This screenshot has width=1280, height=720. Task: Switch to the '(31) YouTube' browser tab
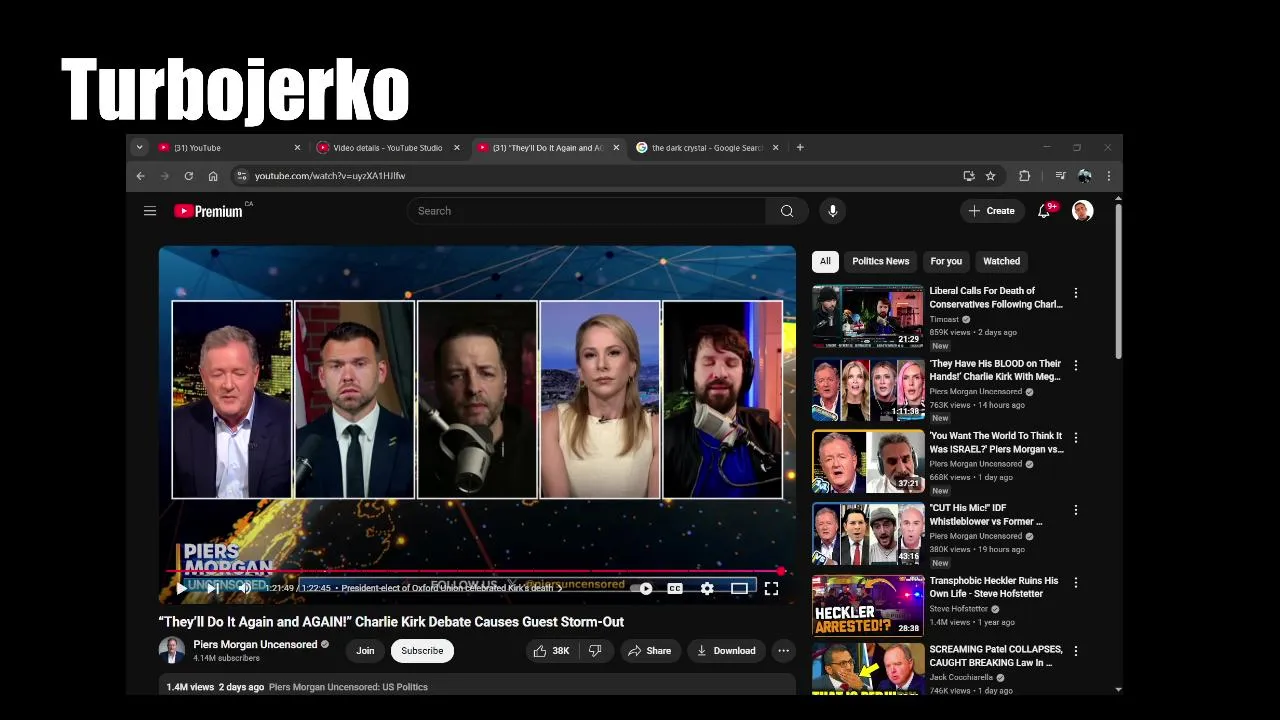(x=229, y=148)
